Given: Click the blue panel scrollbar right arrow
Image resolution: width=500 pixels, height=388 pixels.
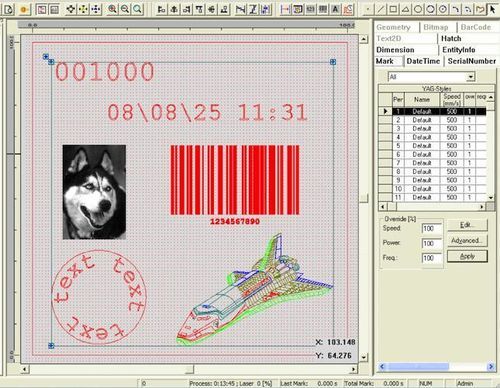Looking at the screenshot, I should pos(491,367).
